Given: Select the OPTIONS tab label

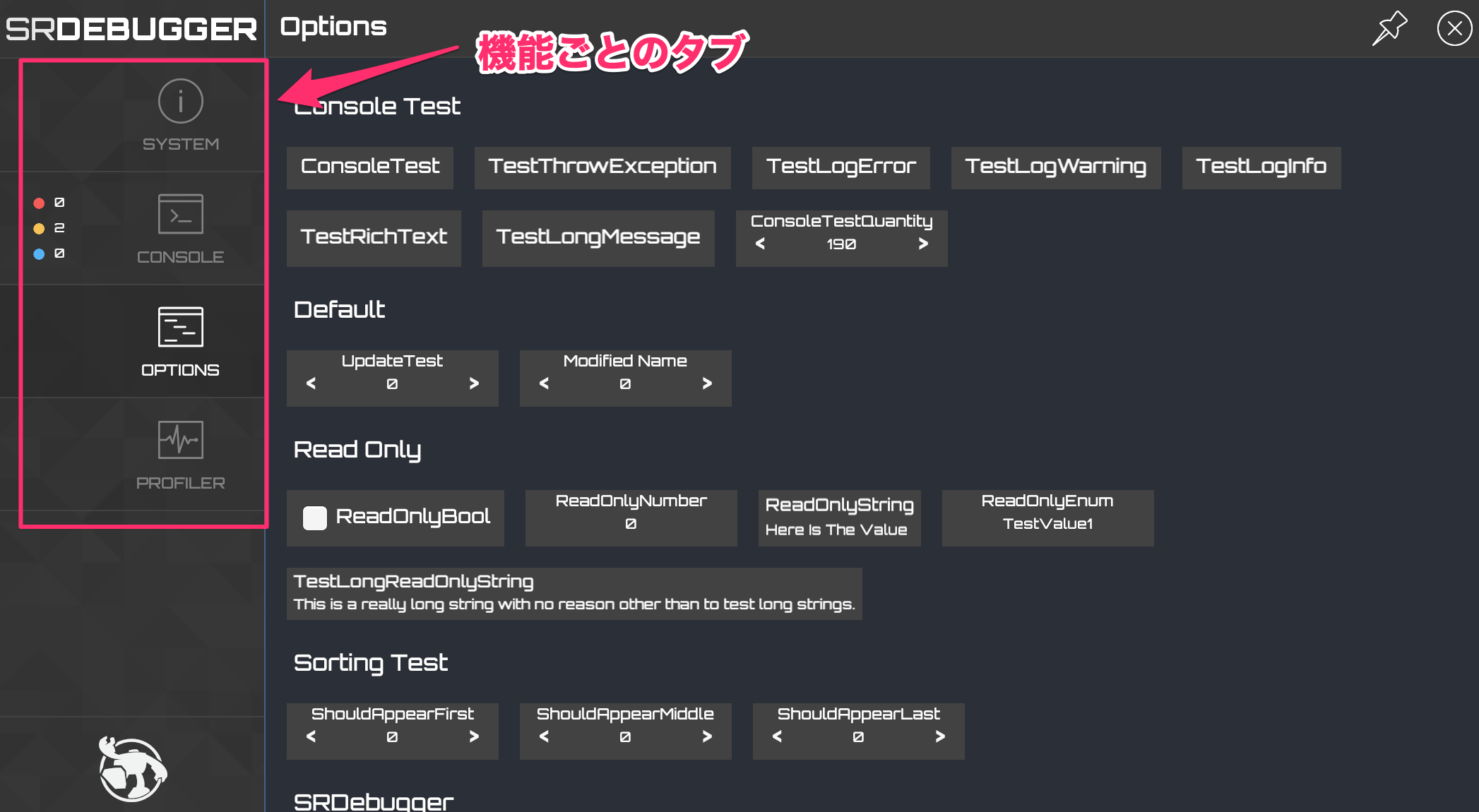Looking at the screenshot, I should point(181,370).
